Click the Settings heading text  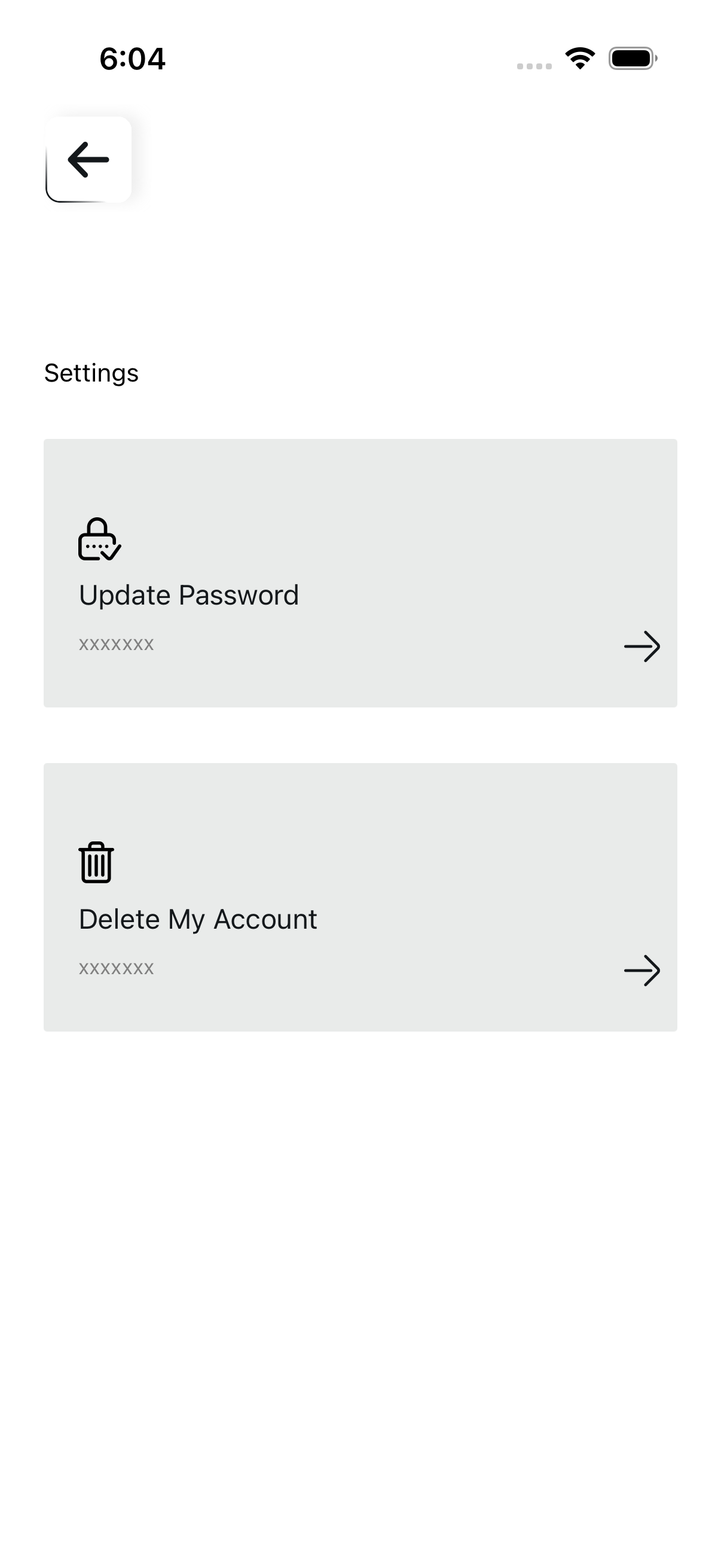[x=91, y=373]
